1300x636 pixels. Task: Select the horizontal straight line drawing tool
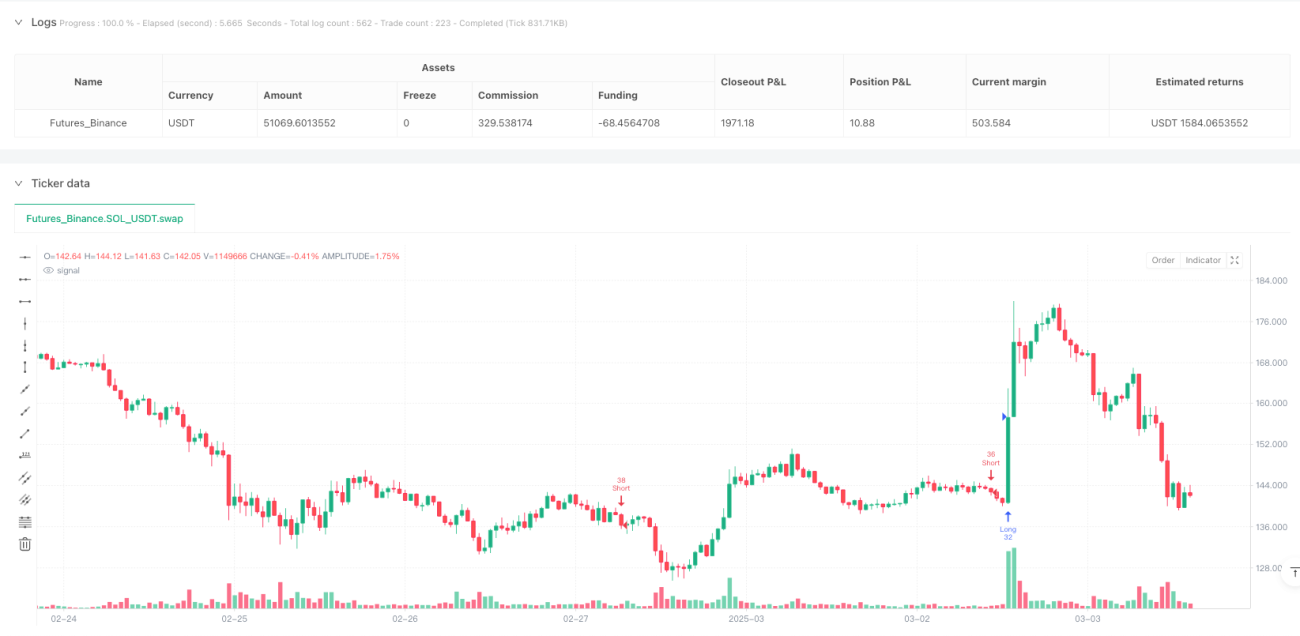pos(25,257)
